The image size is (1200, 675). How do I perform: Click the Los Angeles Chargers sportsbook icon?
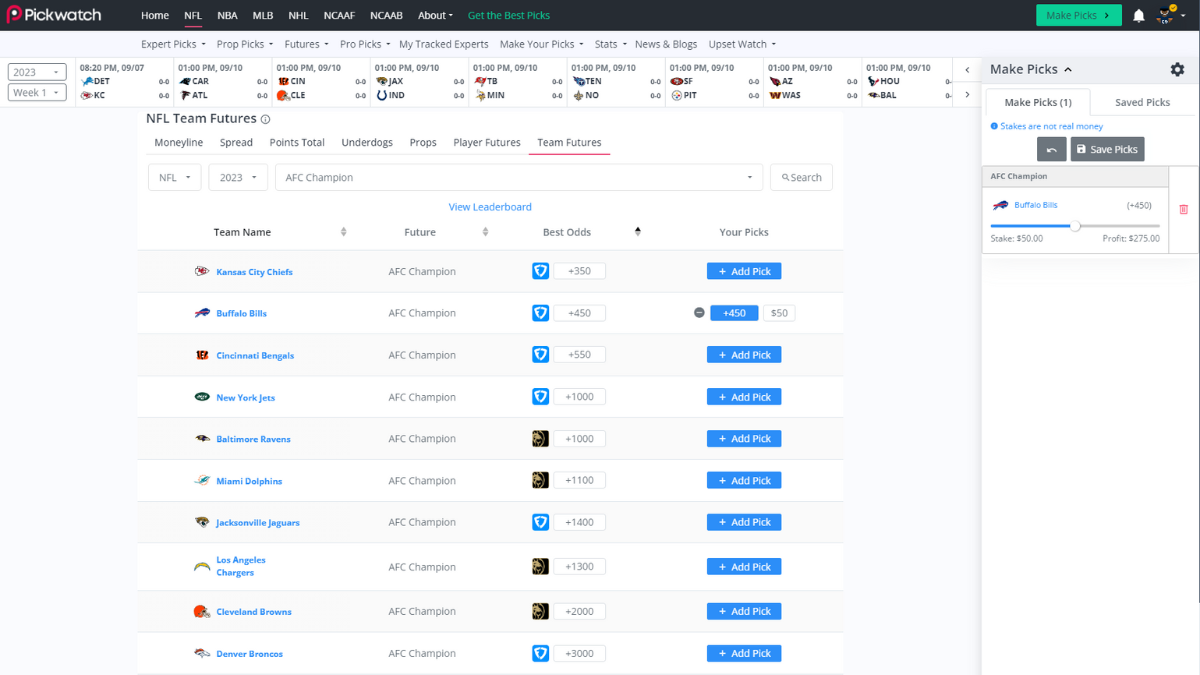point(540,566)
